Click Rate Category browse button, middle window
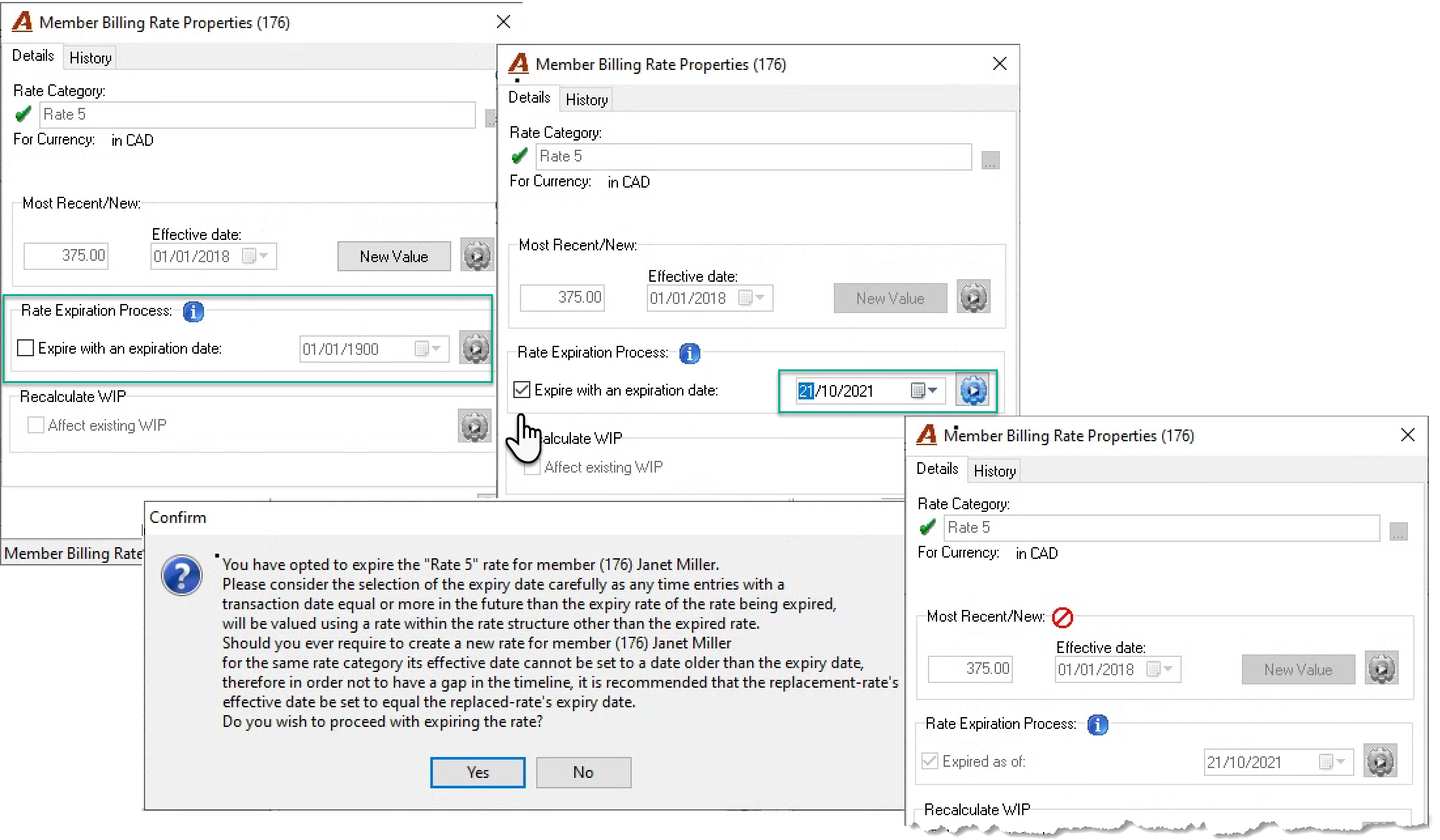The width and height of the screenshot is (1440, 840). point(990,160)
